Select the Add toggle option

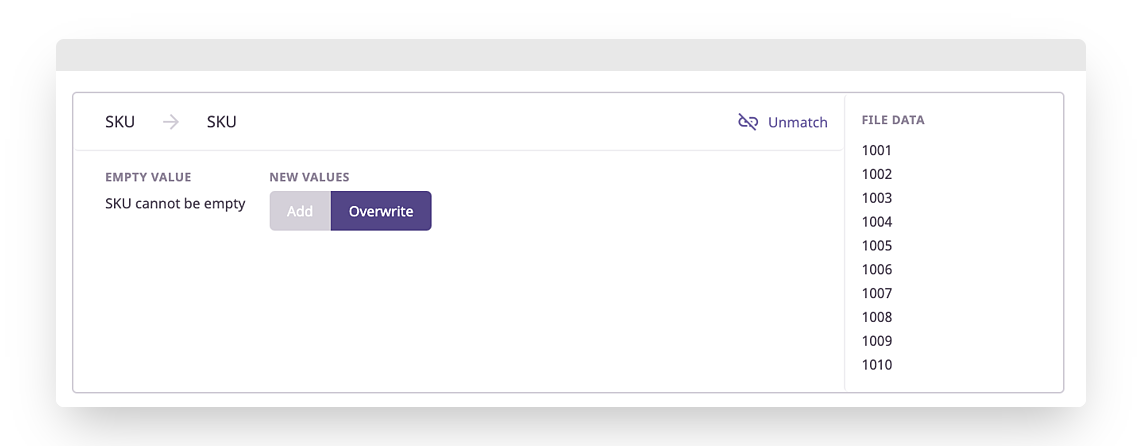(x=300, y=211)
